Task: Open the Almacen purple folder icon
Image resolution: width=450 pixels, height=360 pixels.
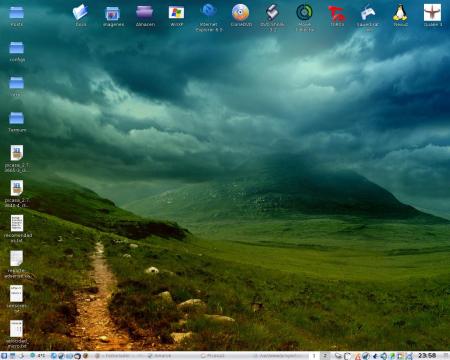Action: 145,12
